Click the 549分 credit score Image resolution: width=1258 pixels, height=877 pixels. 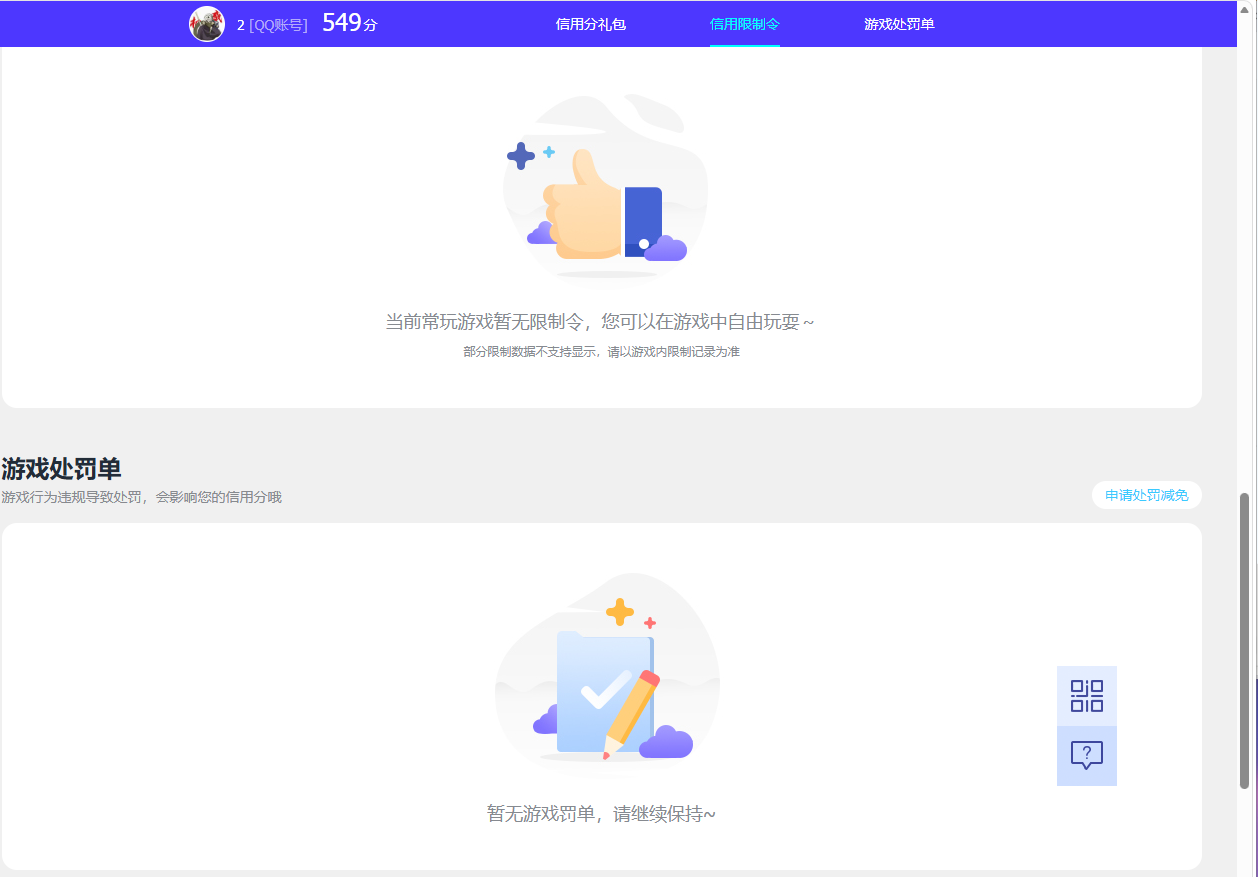(x=350, y=23)
